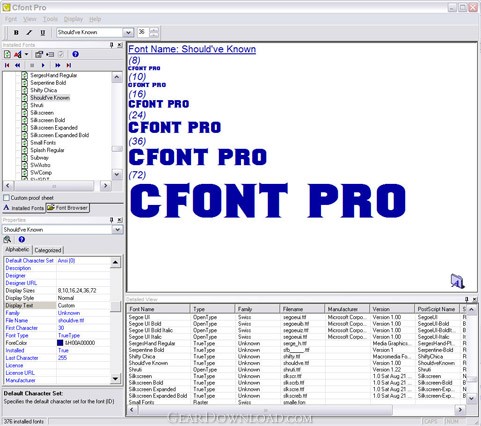Pin the Installed Fonts panel
This screenshot has width=481, height=426.
click(x=112, y=45)
